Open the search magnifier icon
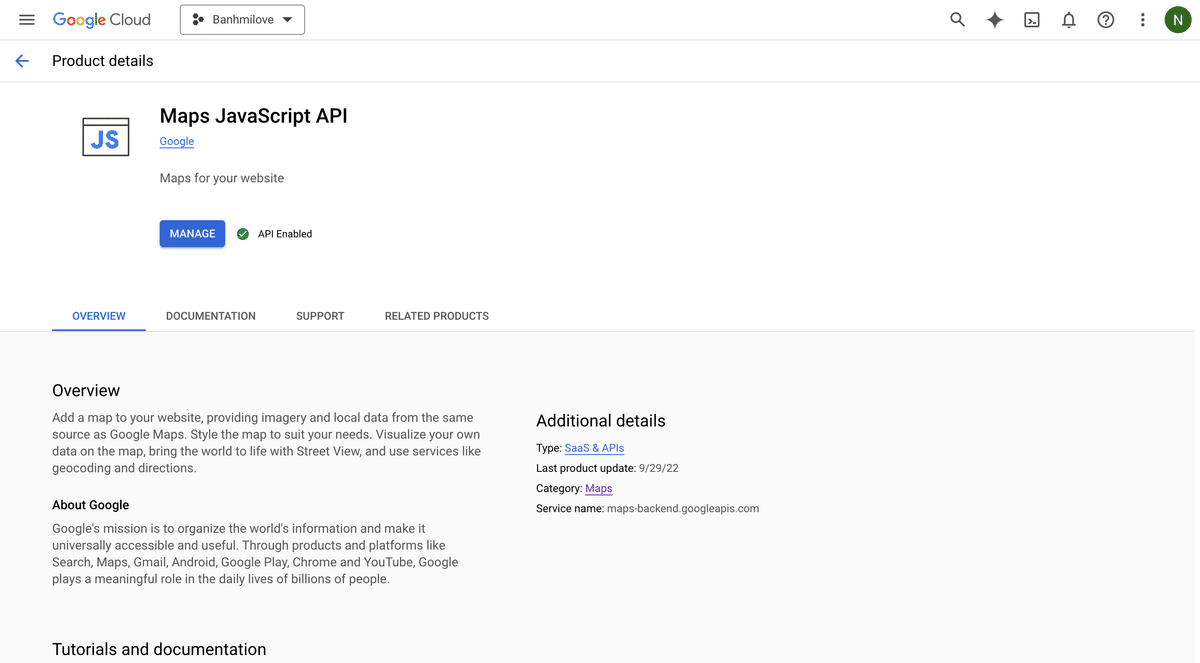This screenshot has height=663, width=1200. point(957,20)
